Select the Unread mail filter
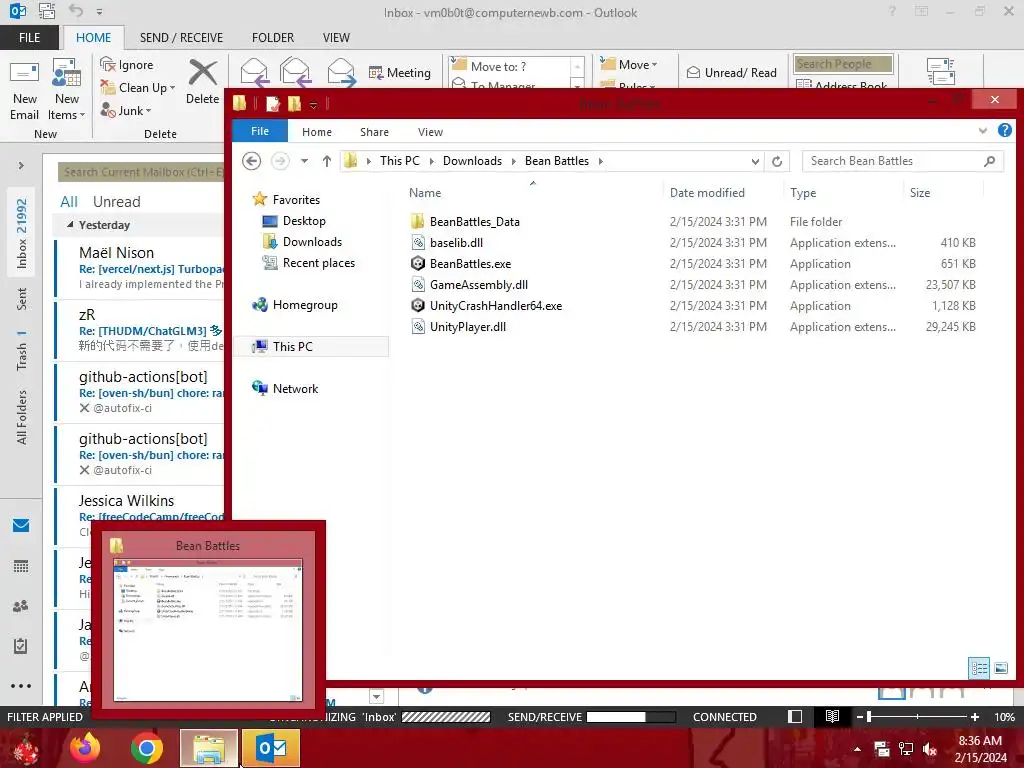This screenshot has height=768, width=1024. point(116,202)
